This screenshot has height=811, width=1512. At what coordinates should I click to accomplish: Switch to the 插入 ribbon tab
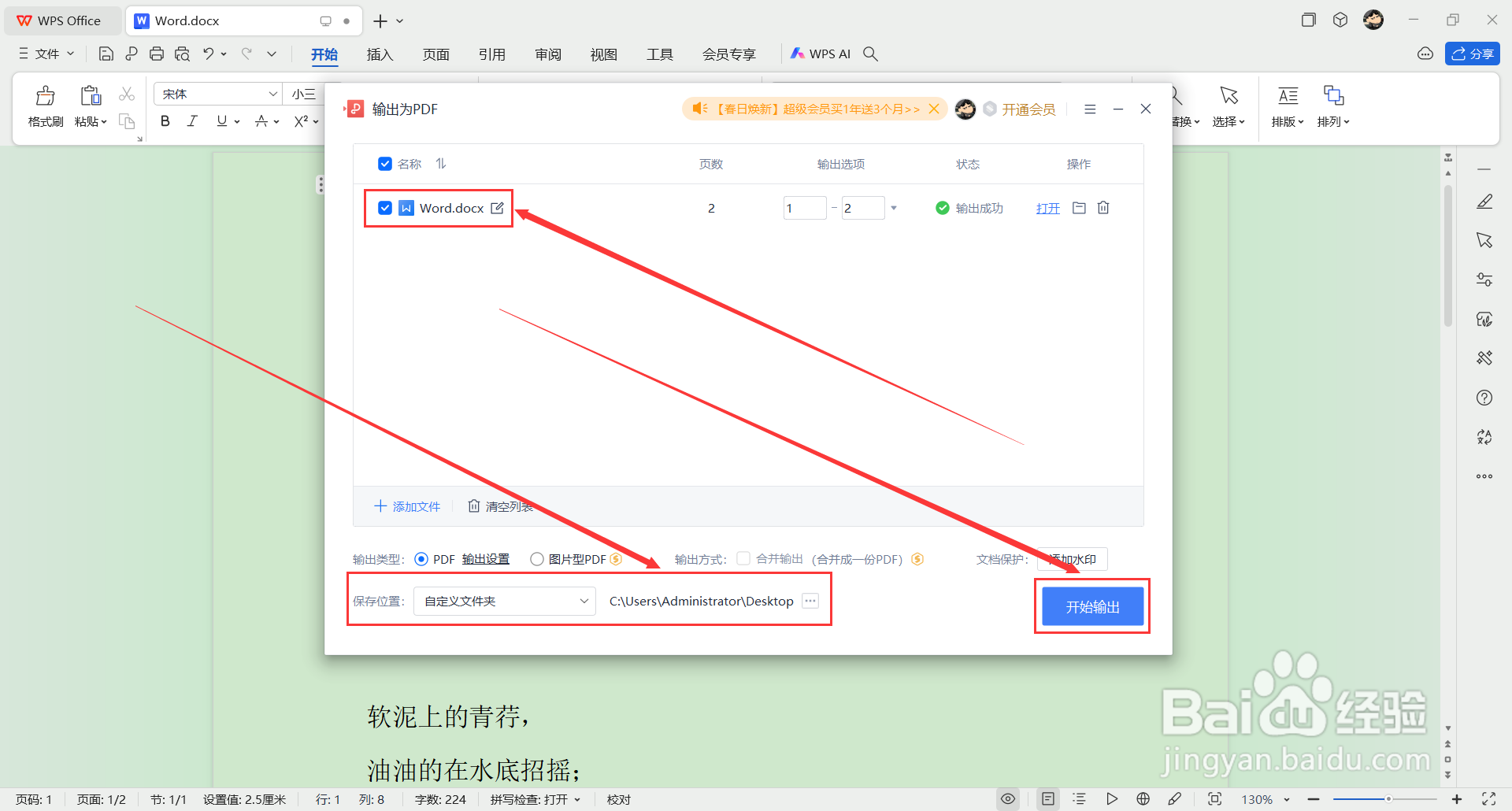[380, 54]
